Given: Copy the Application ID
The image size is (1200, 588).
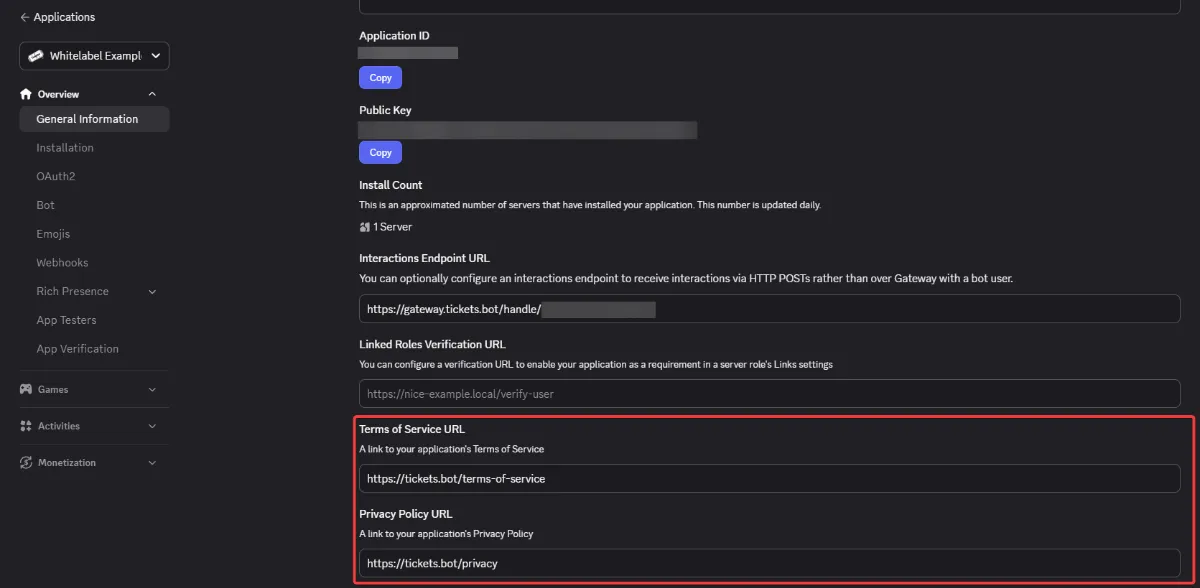Looking at the screenshot, I should 380,77.
